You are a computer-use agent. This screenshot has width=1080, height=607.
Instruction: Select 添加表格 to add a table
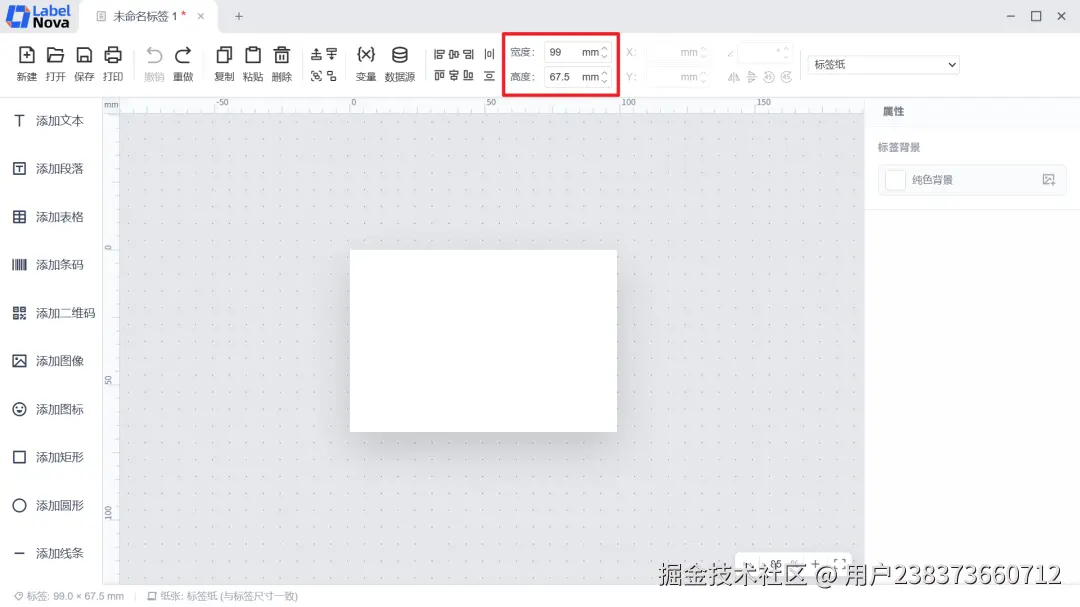tap(49, 217)
